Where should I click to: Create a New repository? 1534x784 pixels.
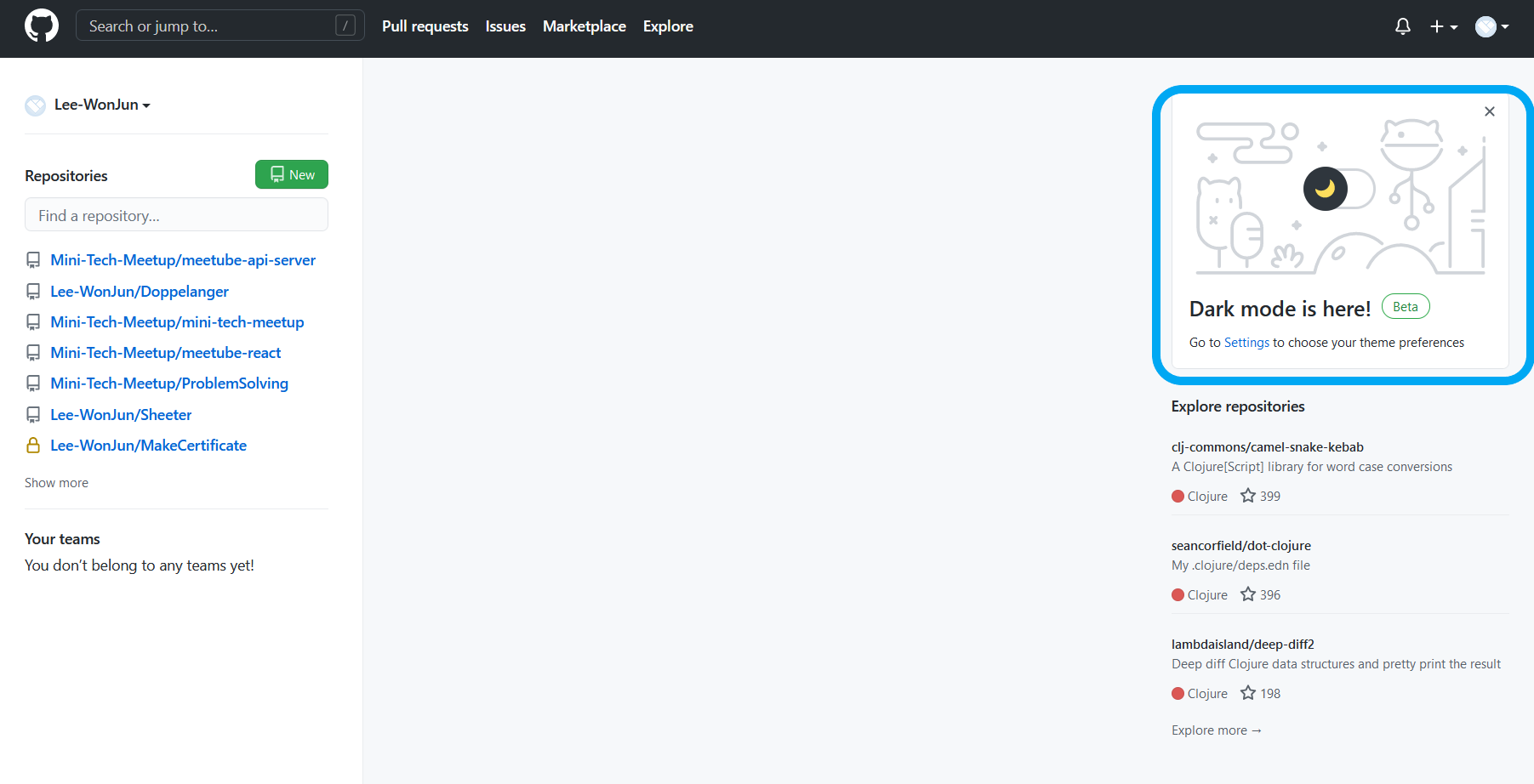[x=292, y=174]
